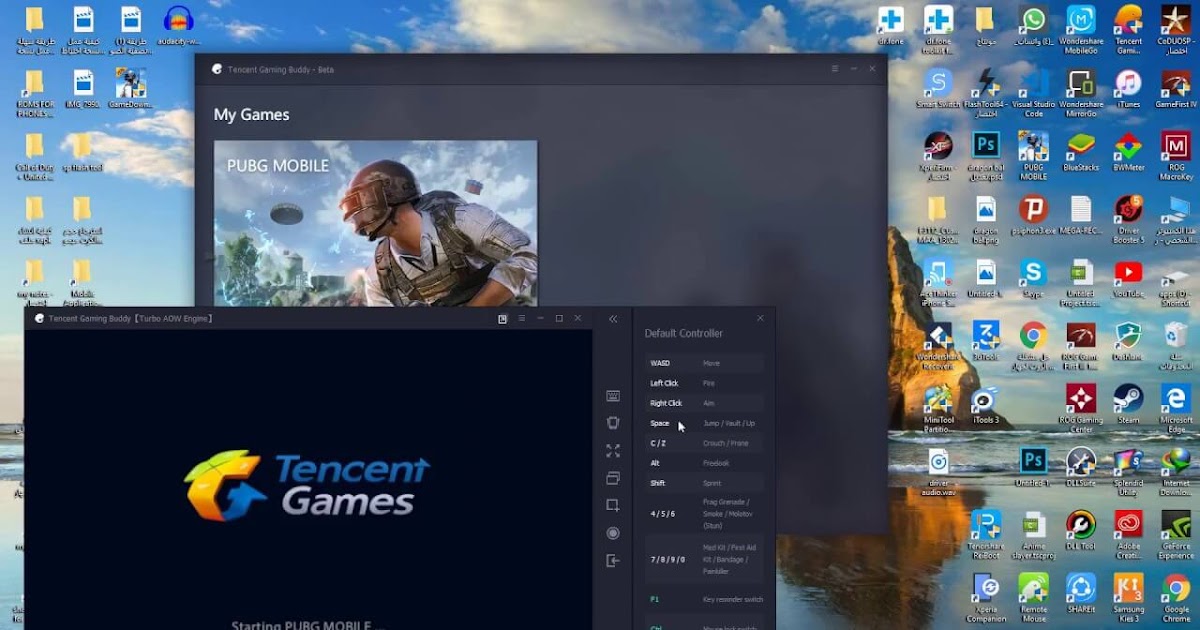Click the pin icon in the emulator title bar
Viewport: 1200px width, 630px height.
point(503,318)
